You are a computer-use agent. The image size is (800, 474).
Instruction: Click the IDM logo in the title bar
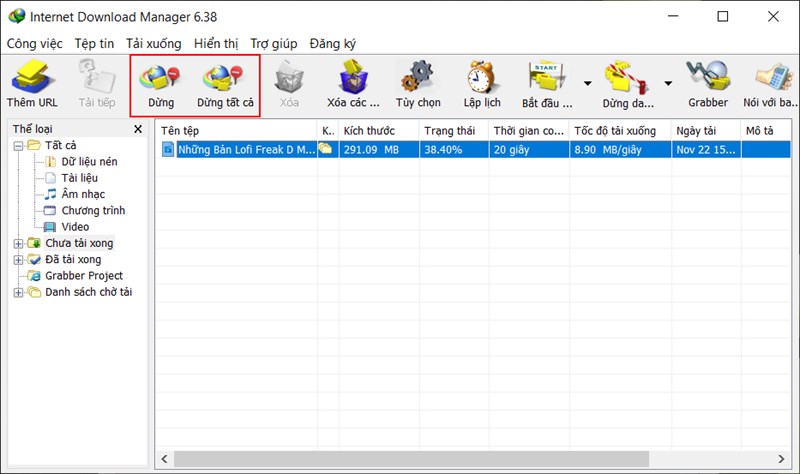click(x=16, y=16)
